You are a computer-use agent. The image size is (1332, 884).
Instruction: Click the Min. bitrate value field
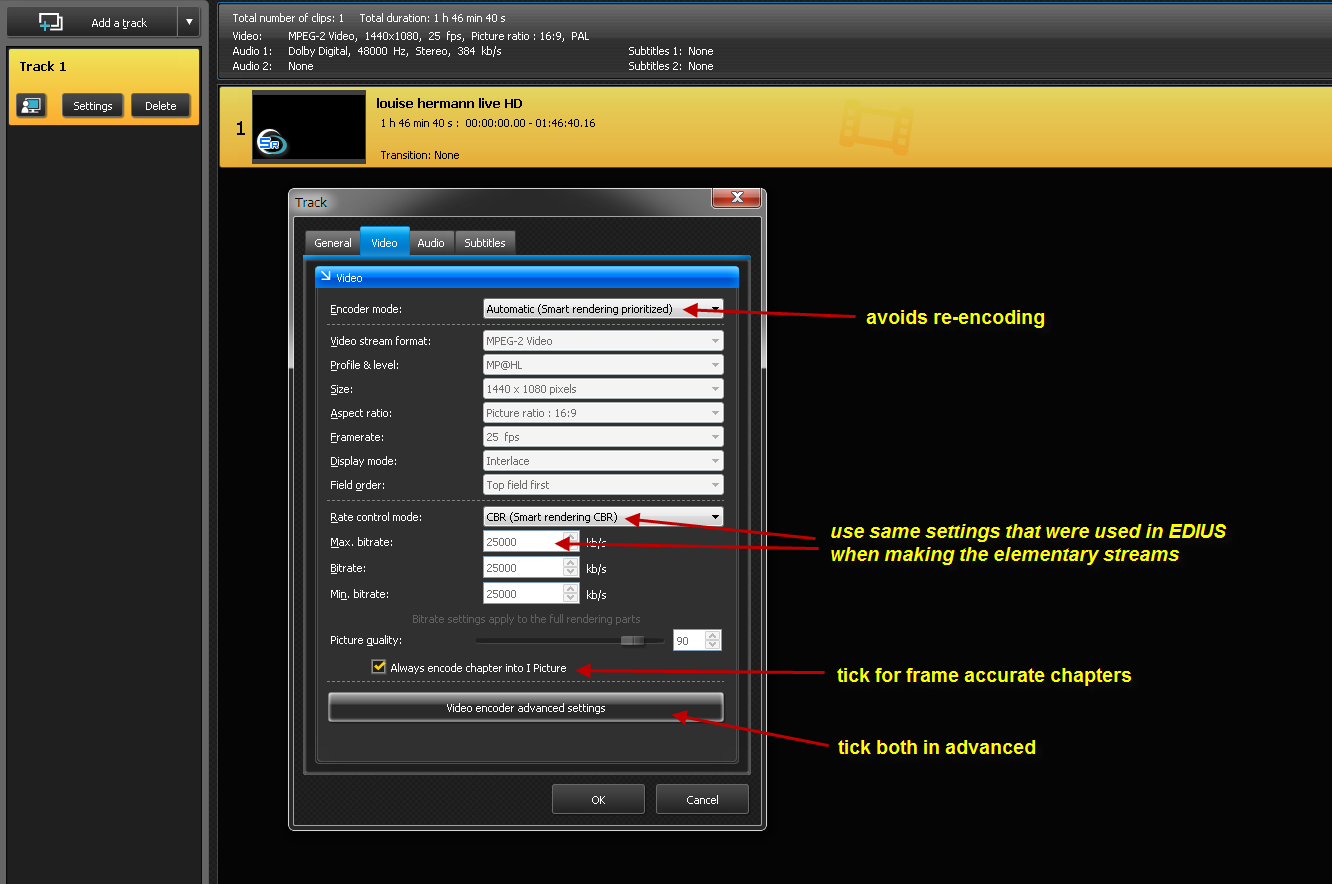[522, 594]
